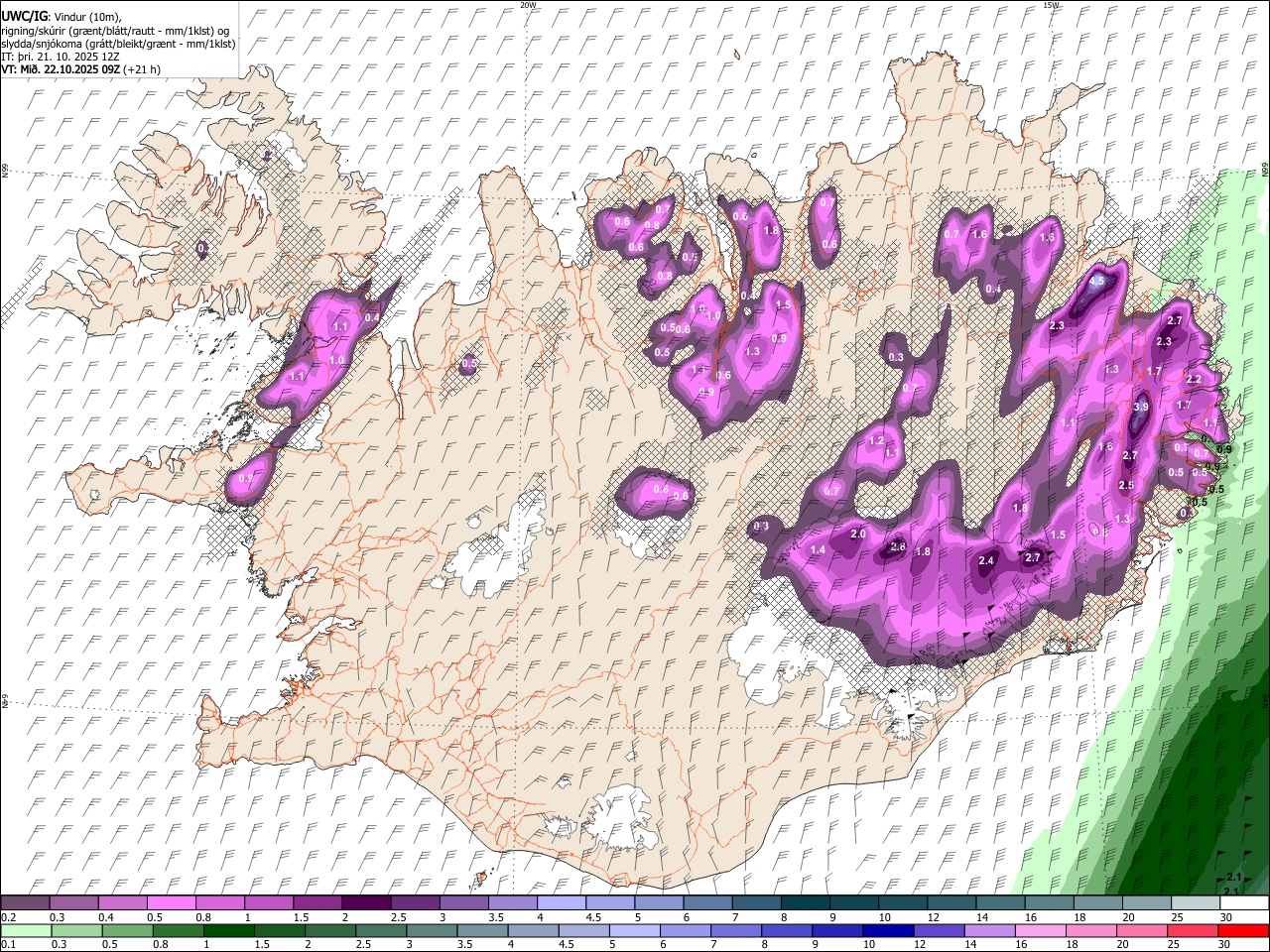
Task: Click the violet 12 swatch in lower legend
Action: pyautogui.click(x=938, y=931)
